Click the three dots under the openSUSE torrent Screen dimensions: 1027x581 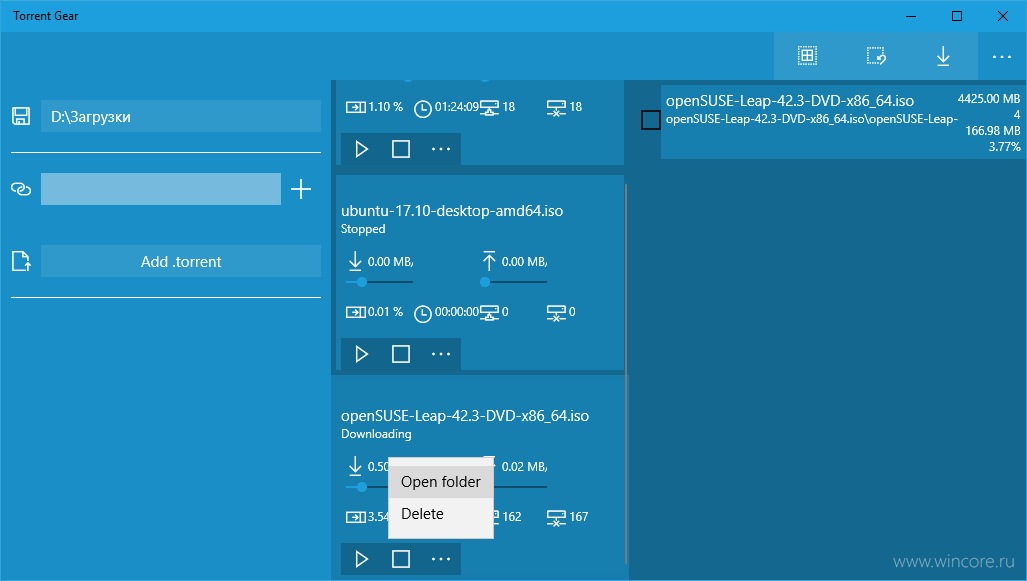pyautogui.click(x=441, y=559)
